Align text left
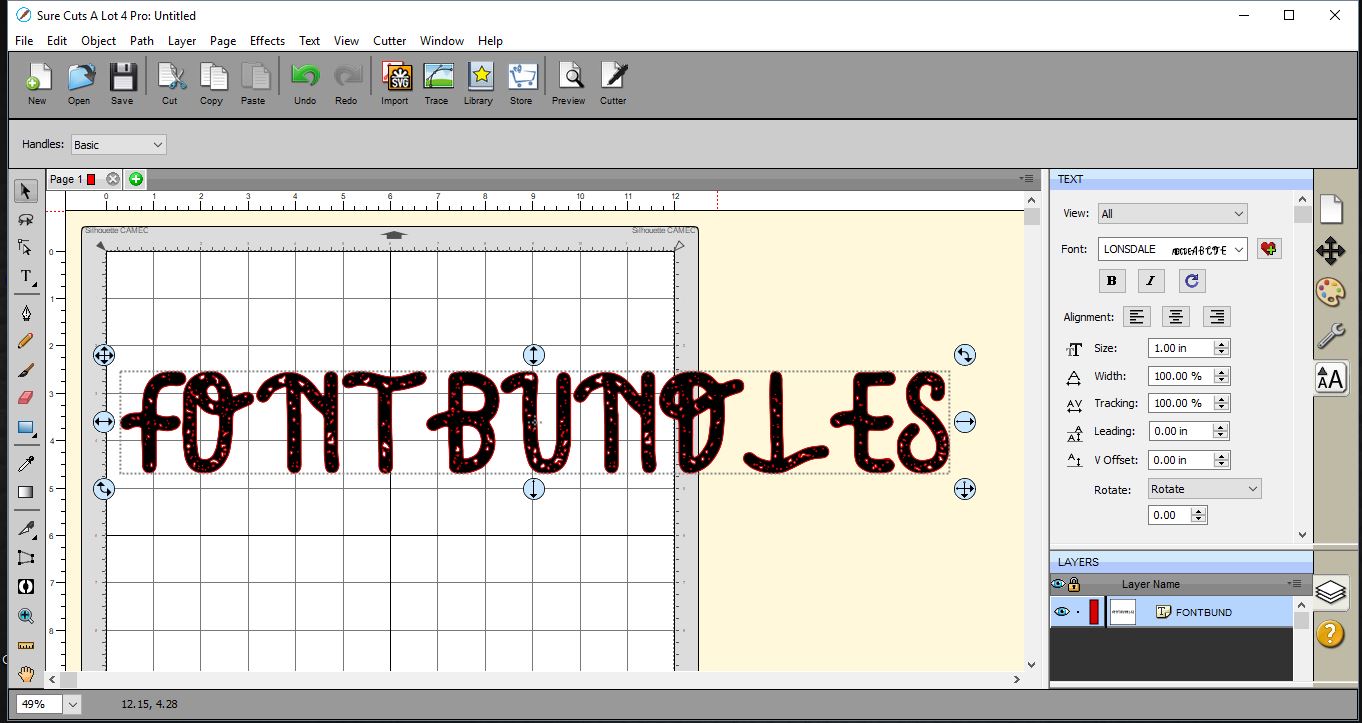The image size is (1362, 723). (x=1137, y=317)
